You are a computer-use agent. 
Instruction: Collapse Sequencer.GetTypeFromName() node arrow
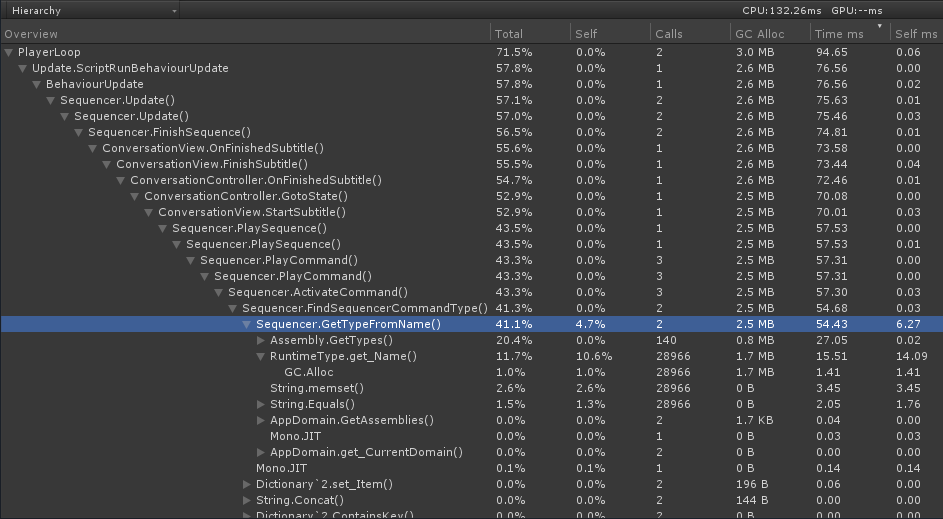tap(247, 324)
